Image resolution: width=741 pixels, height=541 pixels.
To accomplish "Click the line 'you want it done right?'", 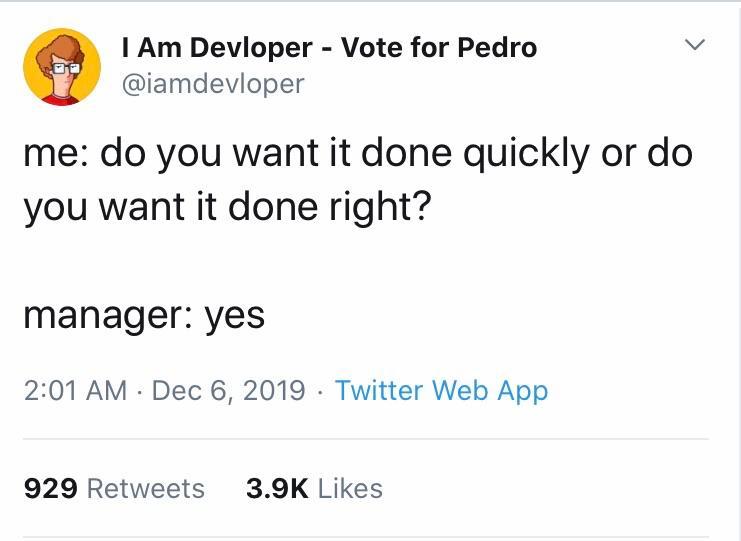I will pos(226,207).
